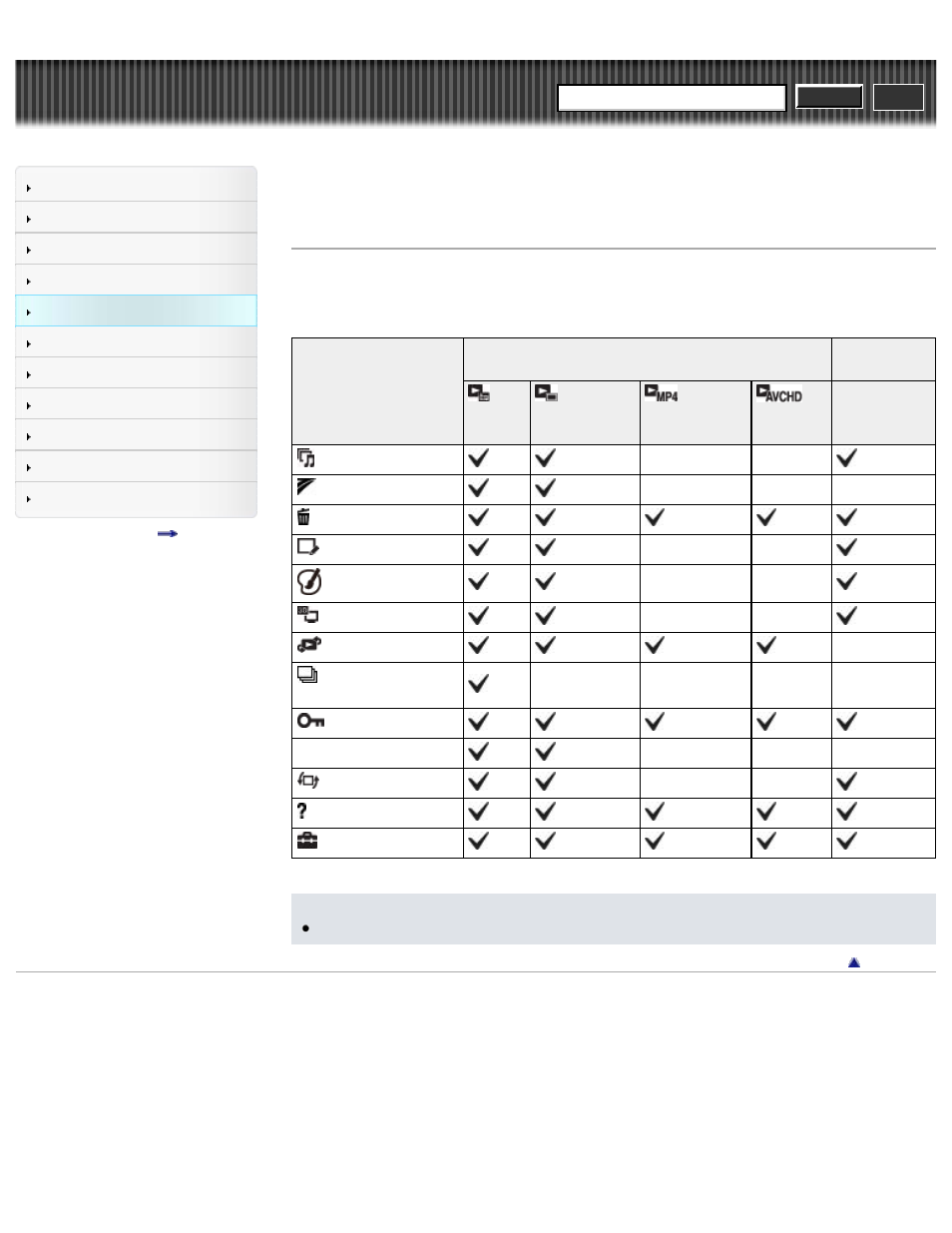Viewport: 952px width, 1233px height.
Task: Click the MP4 view mode header icon
Action: click(x=661, y=393)
